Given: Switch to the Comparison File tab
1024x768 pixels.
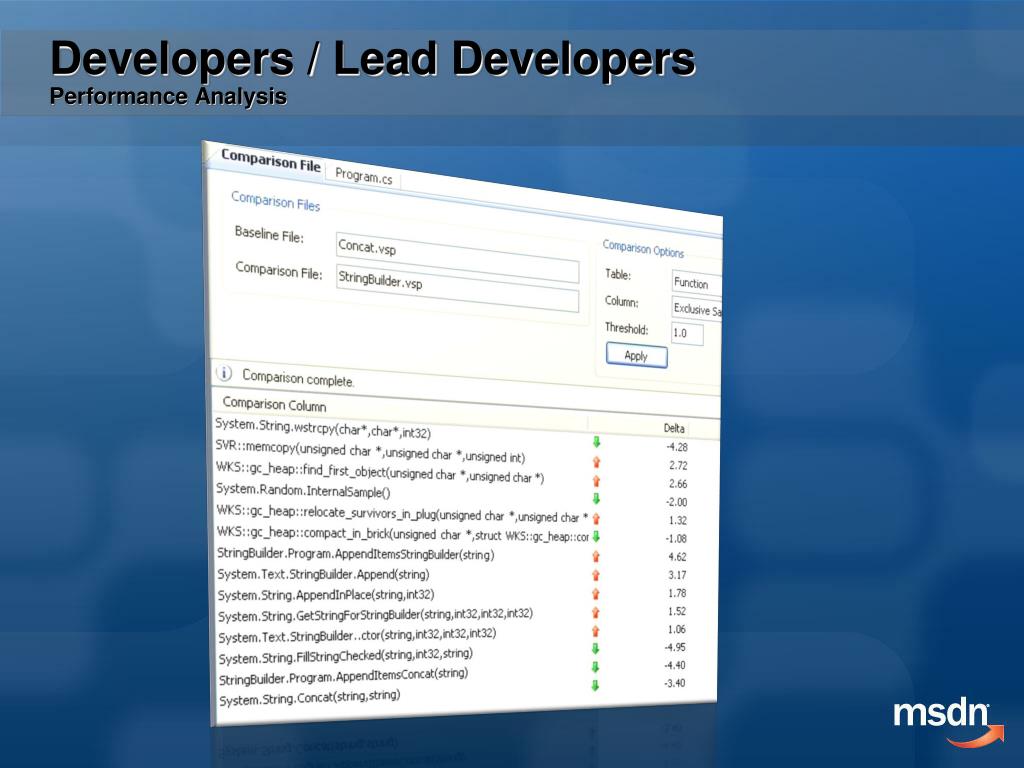Looking at the screenshot, I should tap(270, 160).
